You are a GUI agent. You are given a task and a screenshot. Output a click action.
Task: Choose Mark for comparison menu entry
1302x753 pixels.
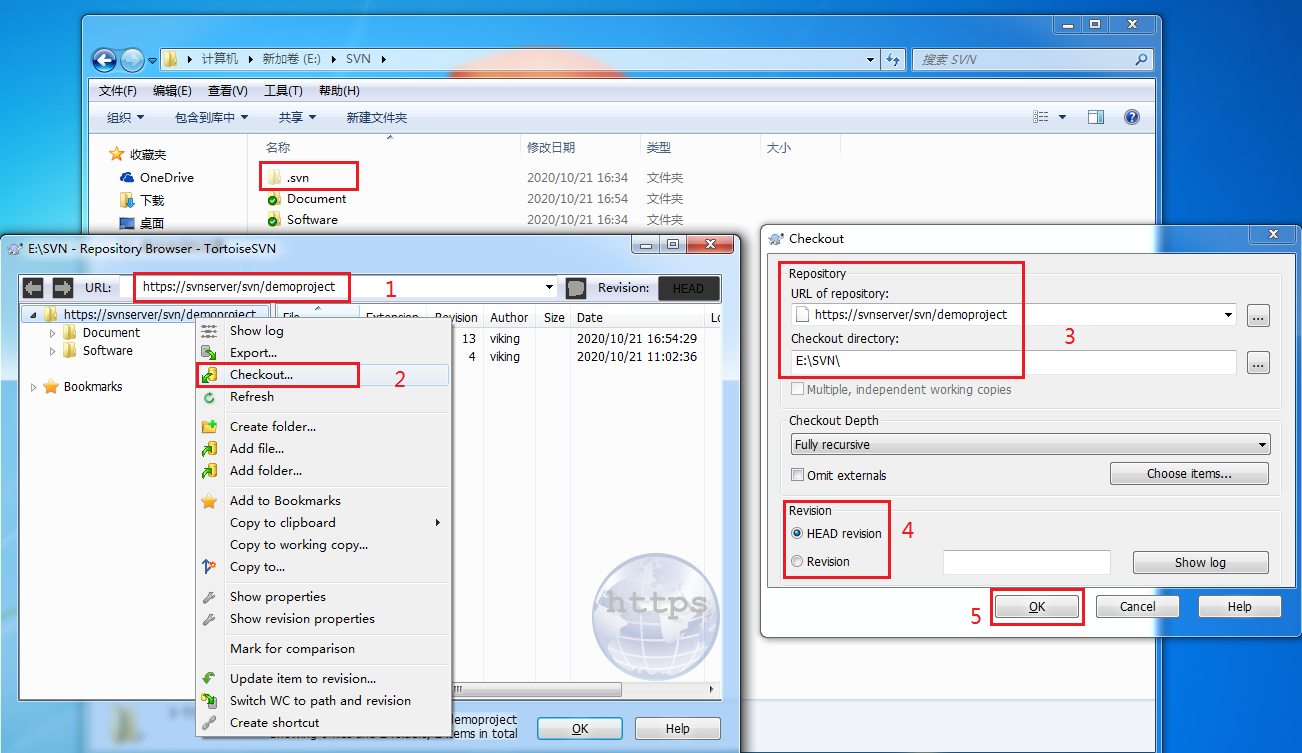point(292,649)
